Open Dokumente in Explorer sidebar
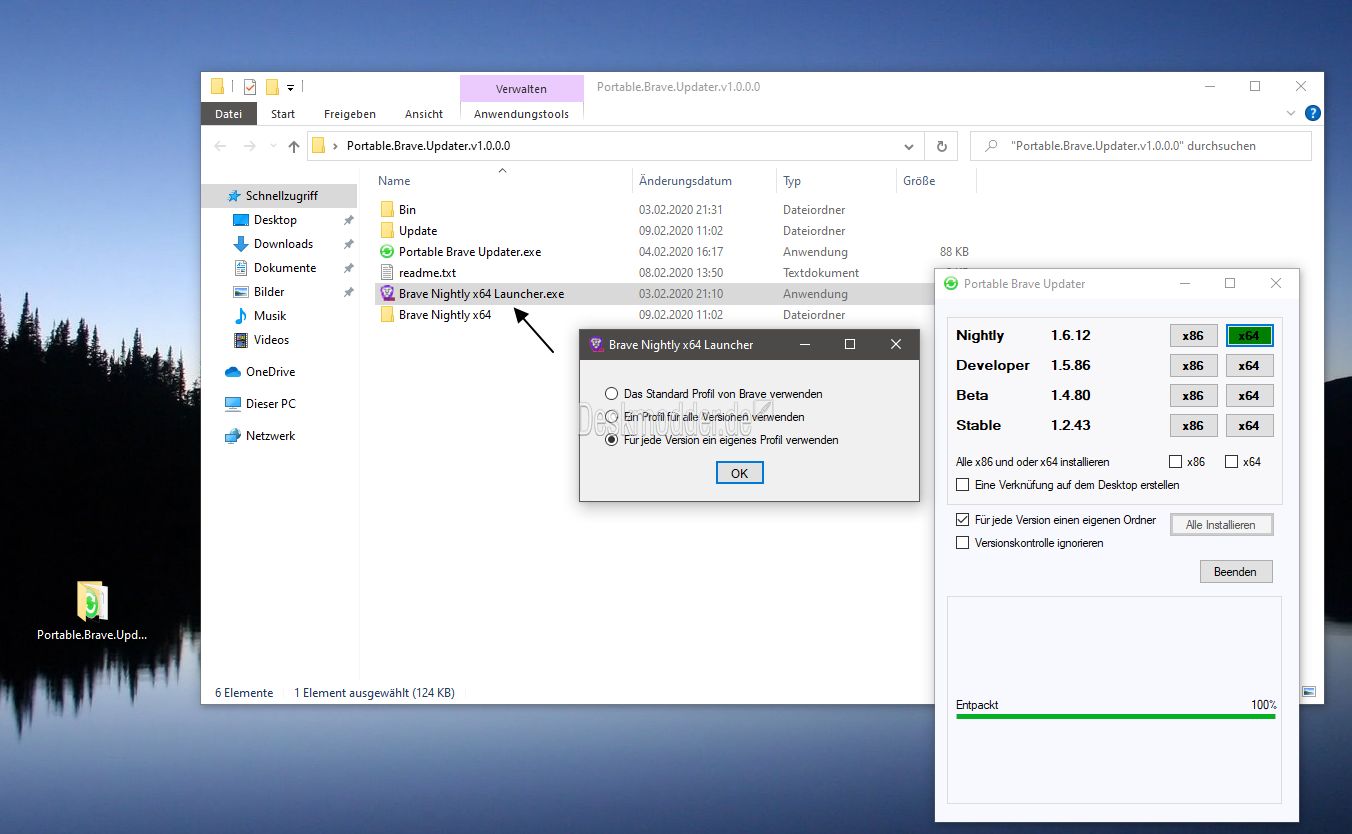 pos(285,268)
